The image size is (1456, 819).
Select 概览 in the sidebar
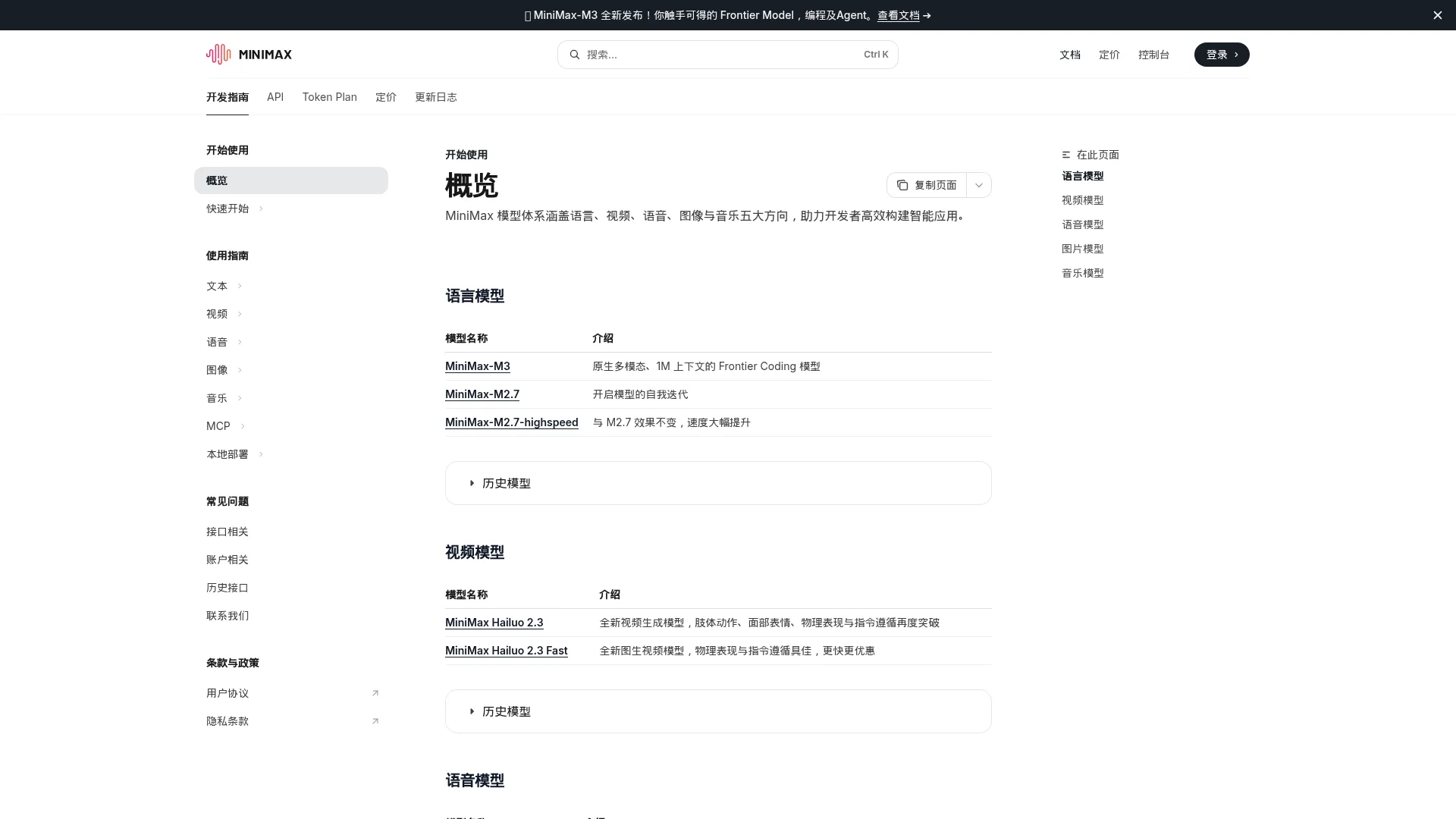291,180
